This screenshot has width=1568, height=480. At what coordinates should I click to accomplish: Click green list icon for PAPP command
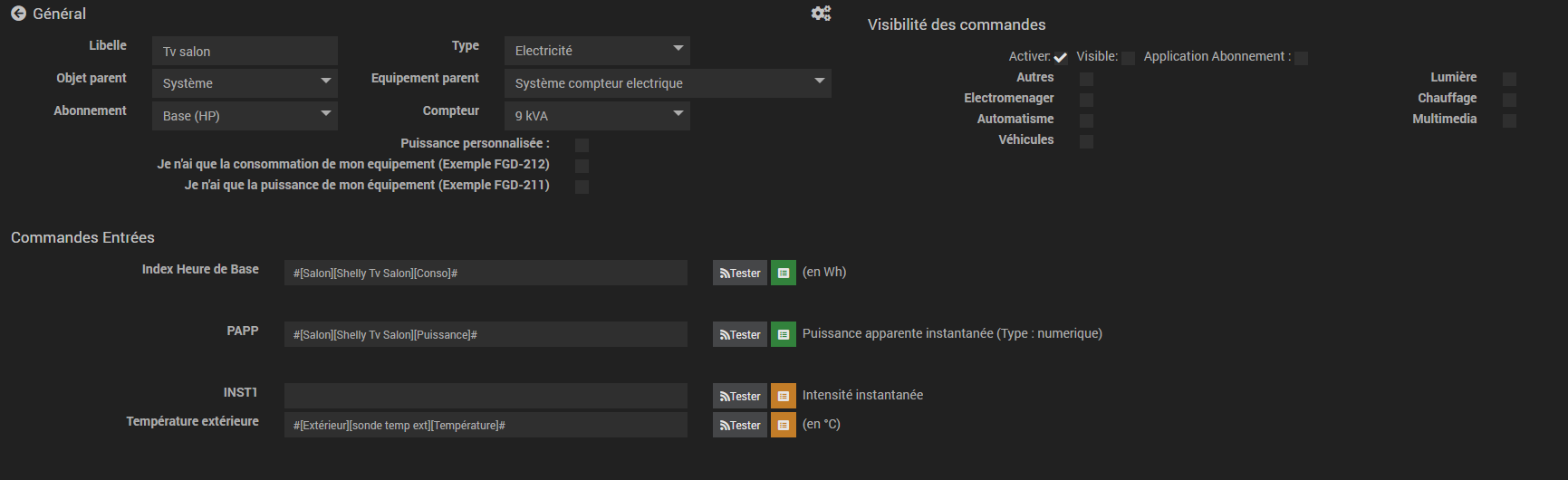click(x=783, y=334)
